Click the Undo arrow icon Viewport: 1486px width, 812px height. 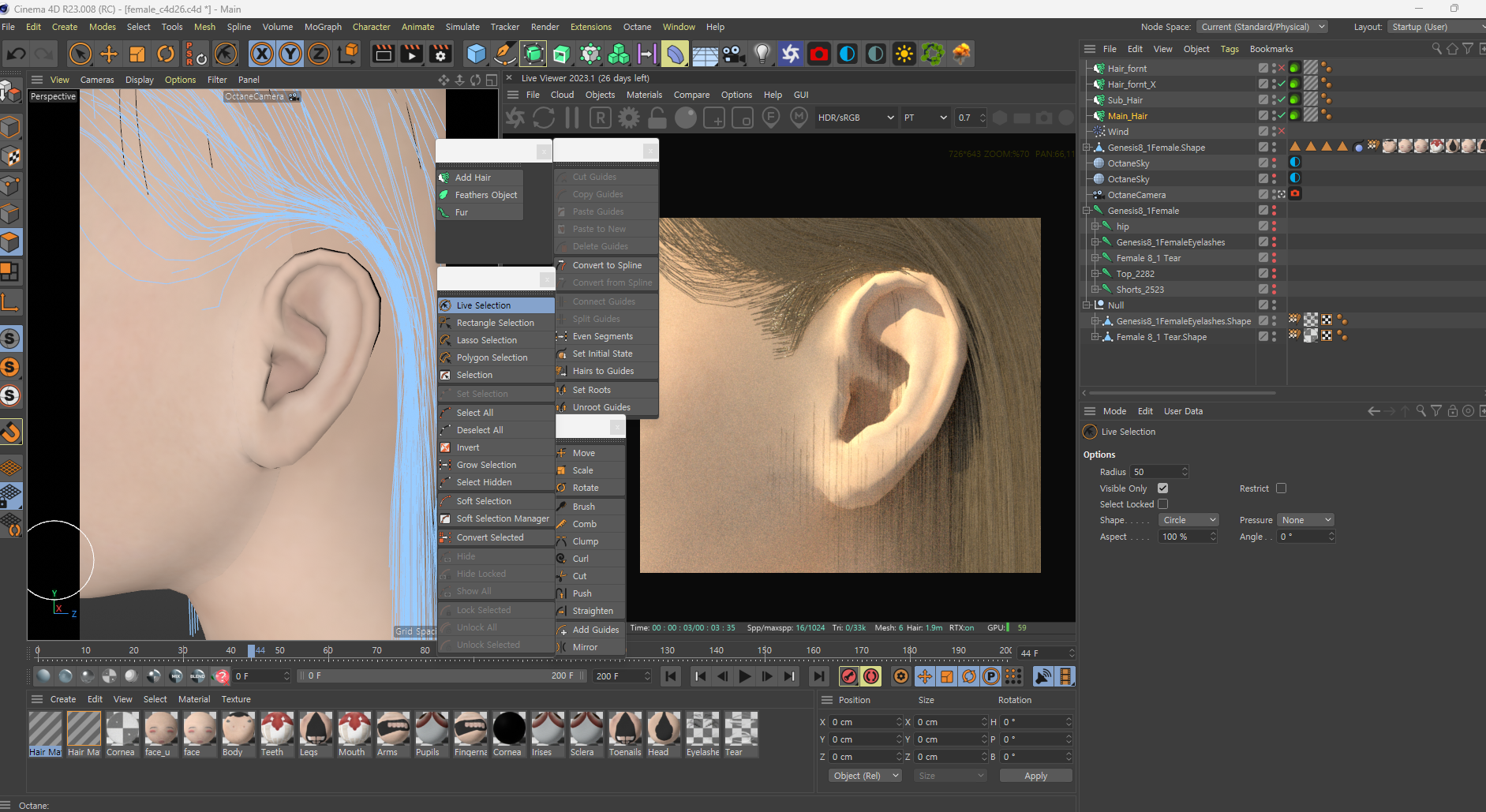click(16, 54)
